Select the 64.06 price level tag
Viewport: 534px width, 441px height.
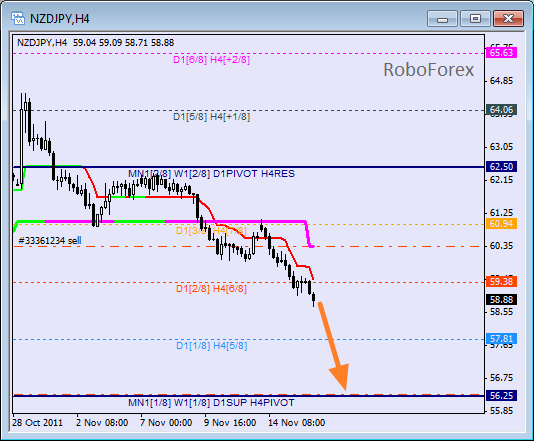click(x=501, y=110)
